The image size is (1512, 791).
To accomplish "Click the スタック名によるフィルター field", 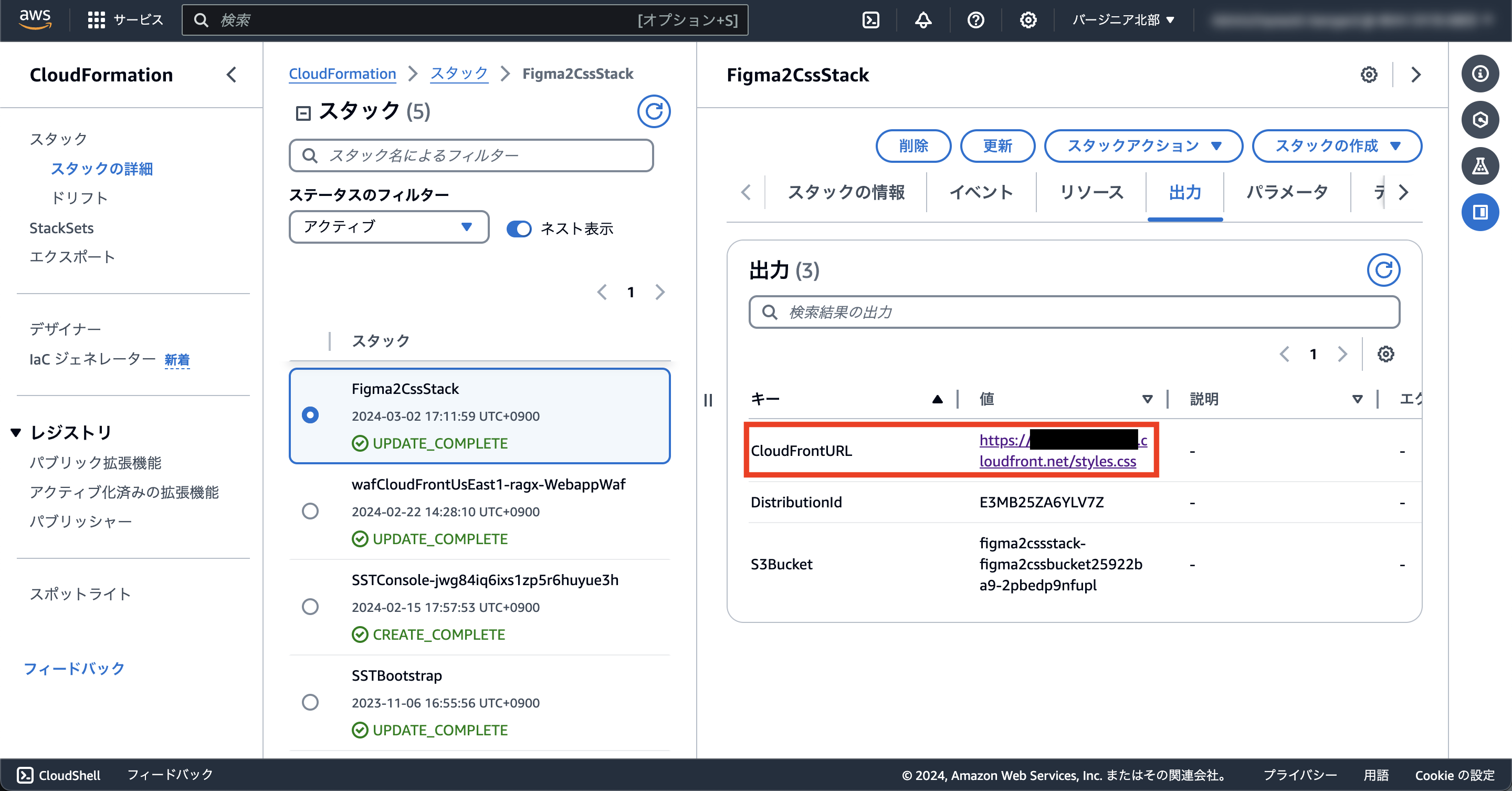I will 471,155.
